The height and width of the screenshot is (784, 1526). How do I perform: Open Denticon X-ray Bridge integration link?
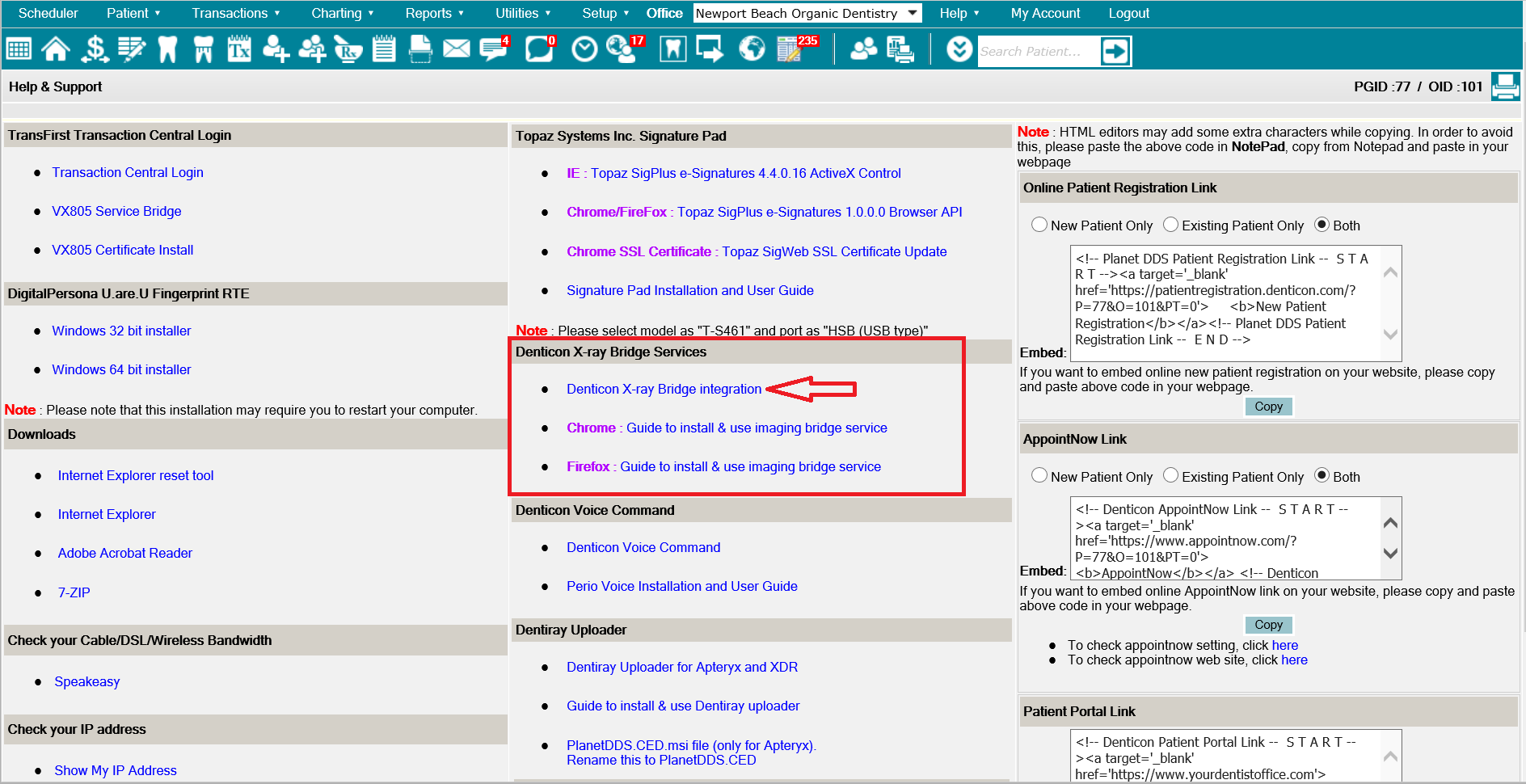tap(664, 389)
